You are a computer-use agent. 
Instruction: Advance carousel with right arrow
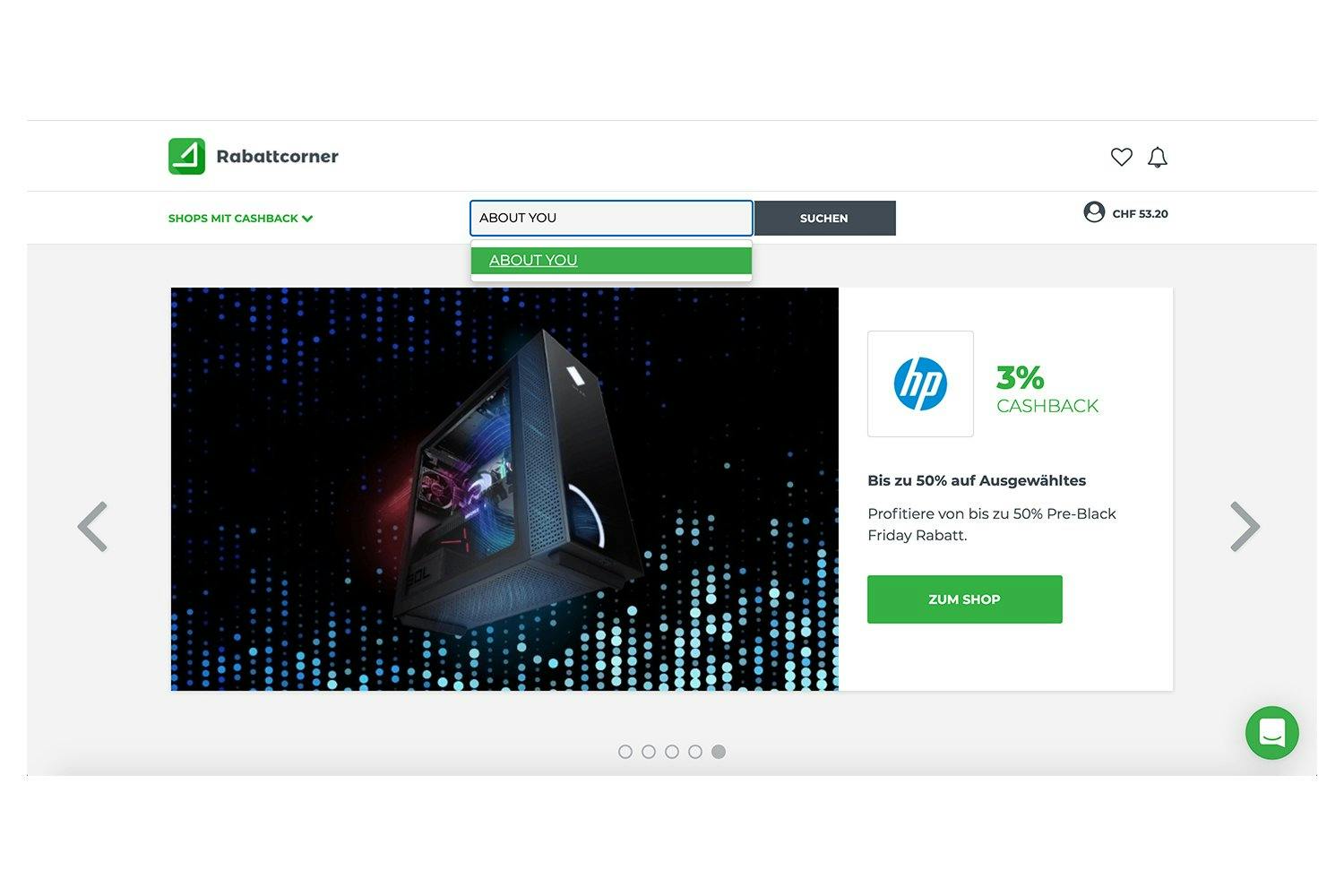point(1245,527)
